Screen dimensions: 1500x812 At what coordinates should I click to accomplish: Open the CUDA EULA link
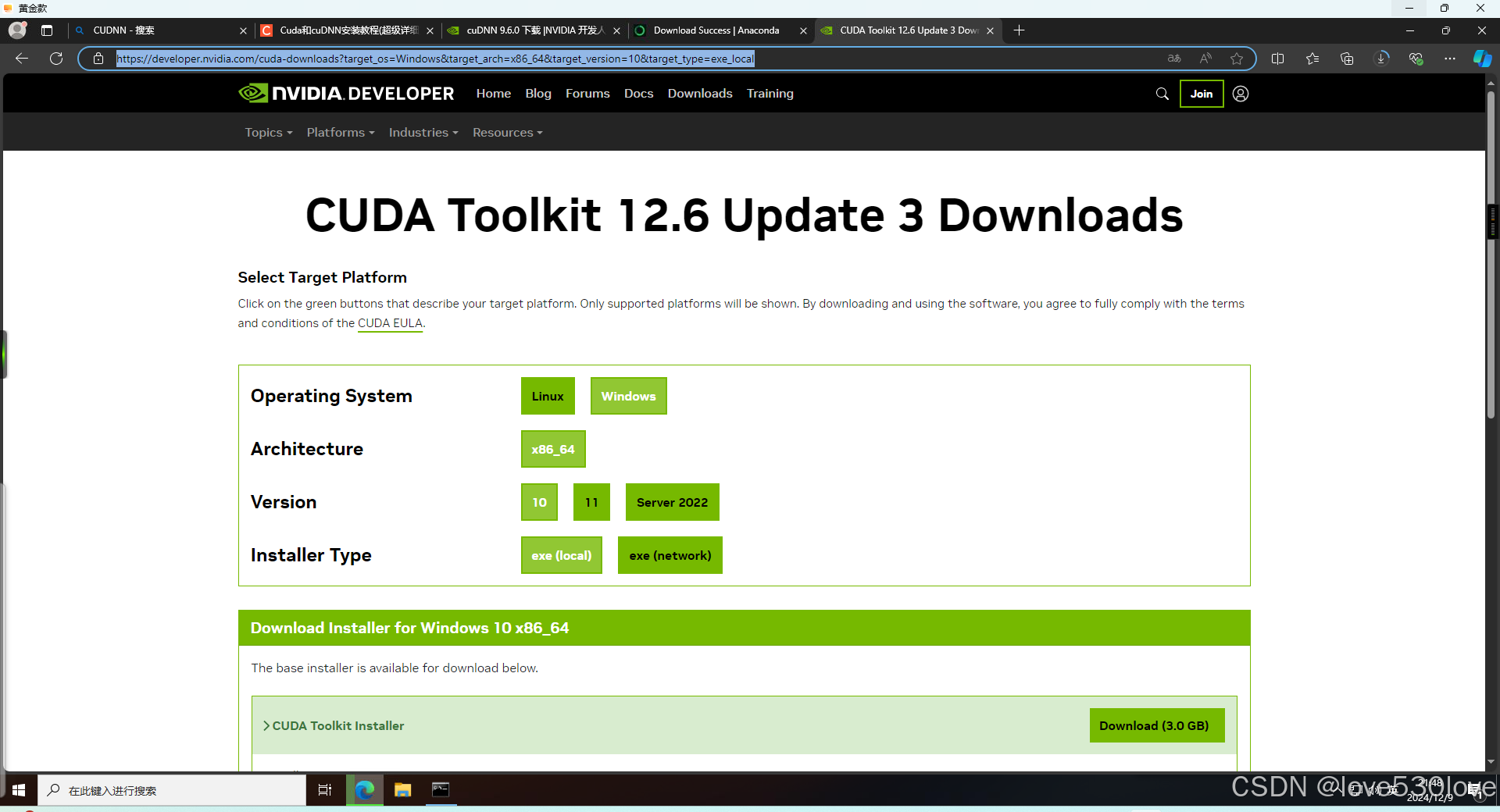(x=390, y=323)
